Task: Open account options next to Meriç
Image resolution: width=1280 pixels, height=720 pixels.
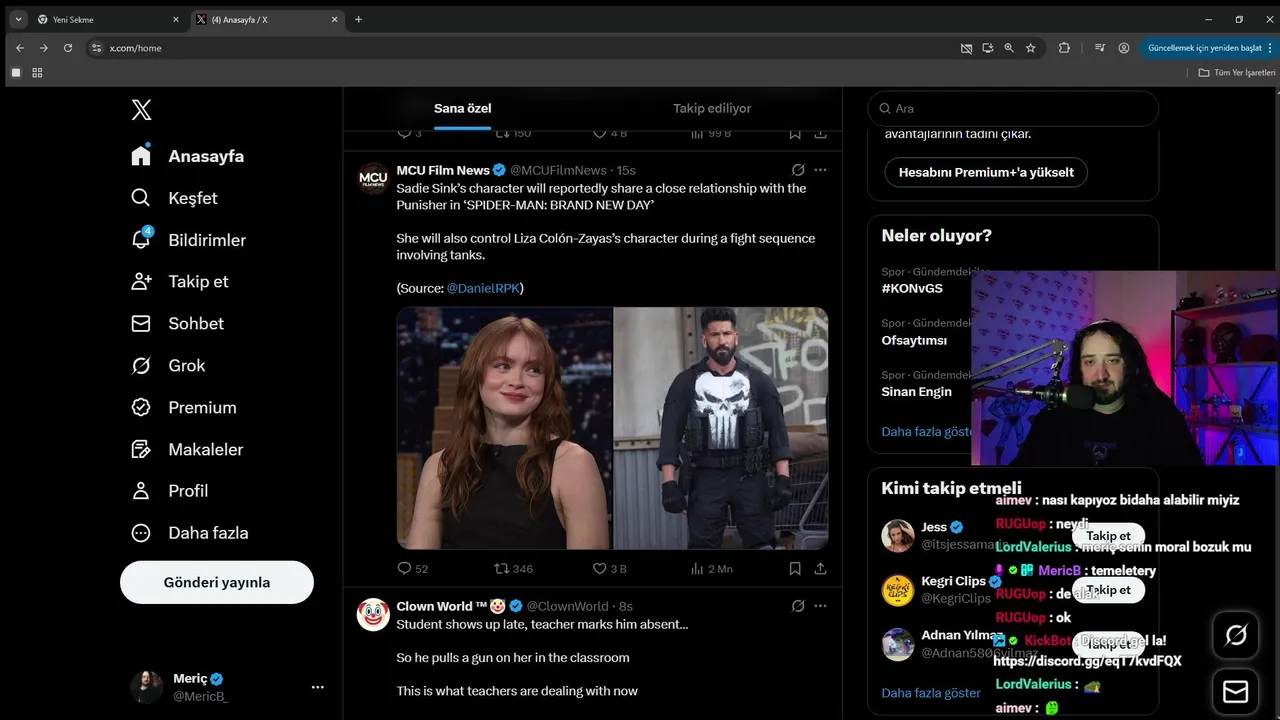Action: coord(318,687)
